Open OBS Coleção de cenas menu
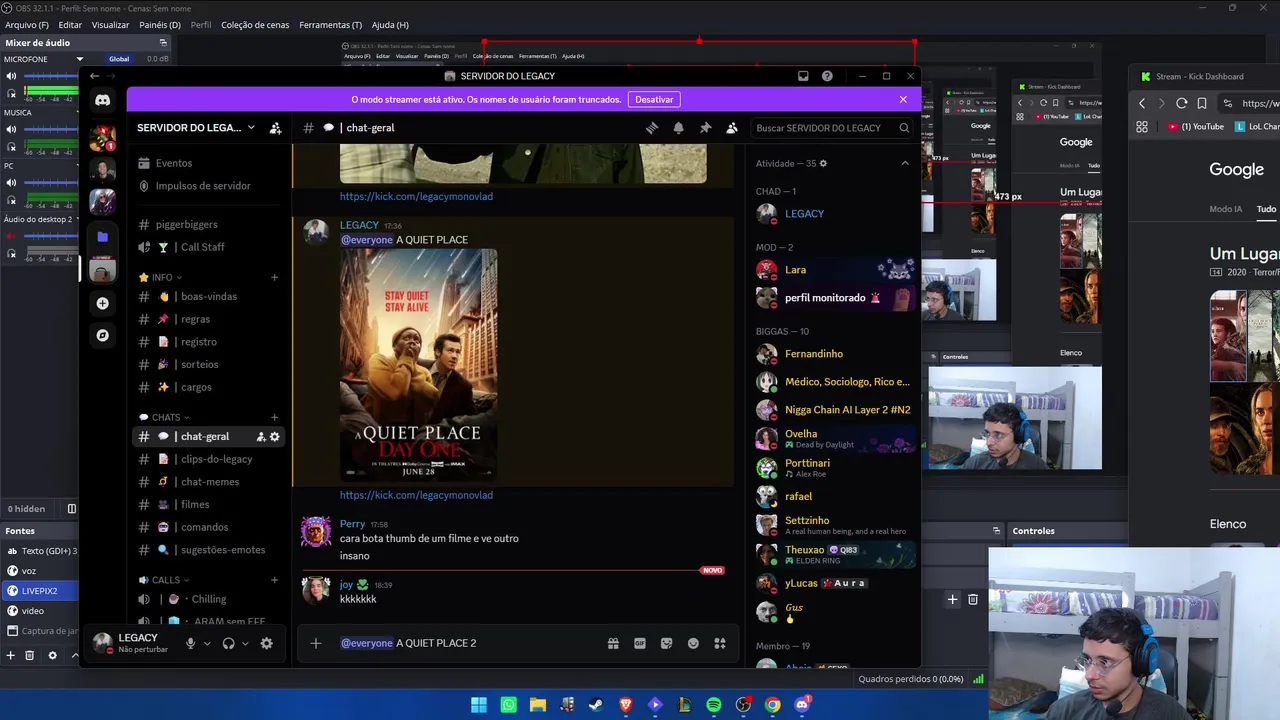 pos(255,25)
